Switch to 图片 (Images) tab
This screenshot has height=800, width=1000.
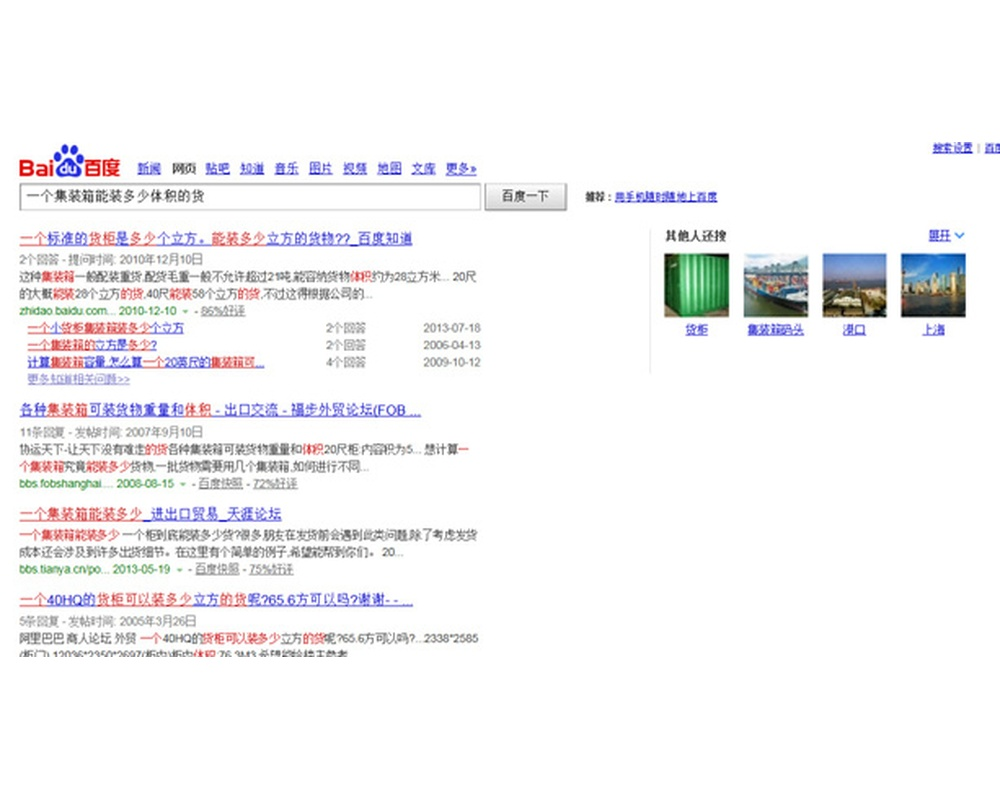[320, 168]
